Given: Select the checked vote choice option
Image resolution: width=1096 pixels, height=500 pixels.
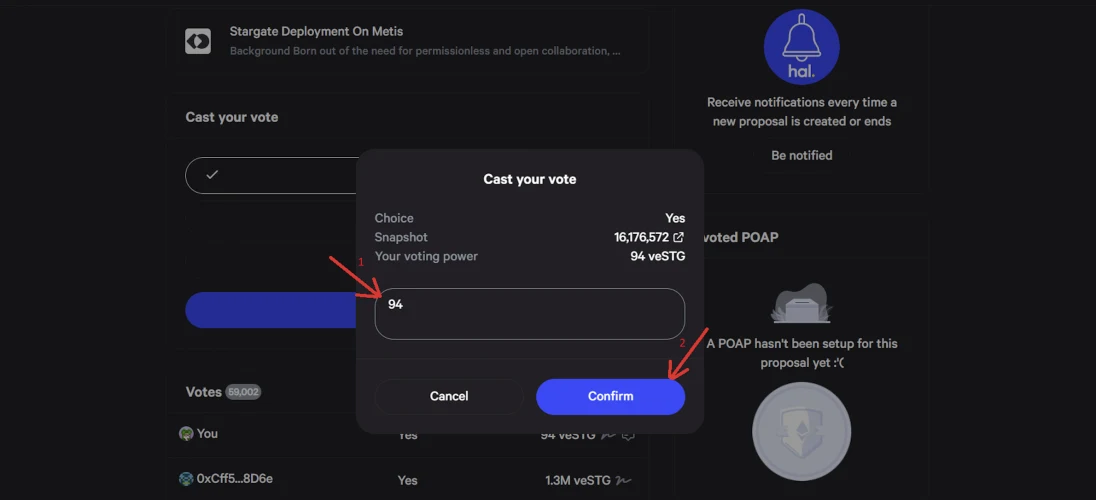Looking at the screenshot, I should (x=272, y=175).
